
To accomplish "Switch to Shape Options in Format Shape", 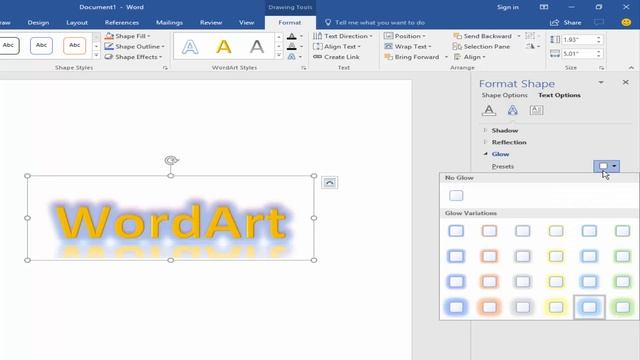I will [x=504, y=95].
